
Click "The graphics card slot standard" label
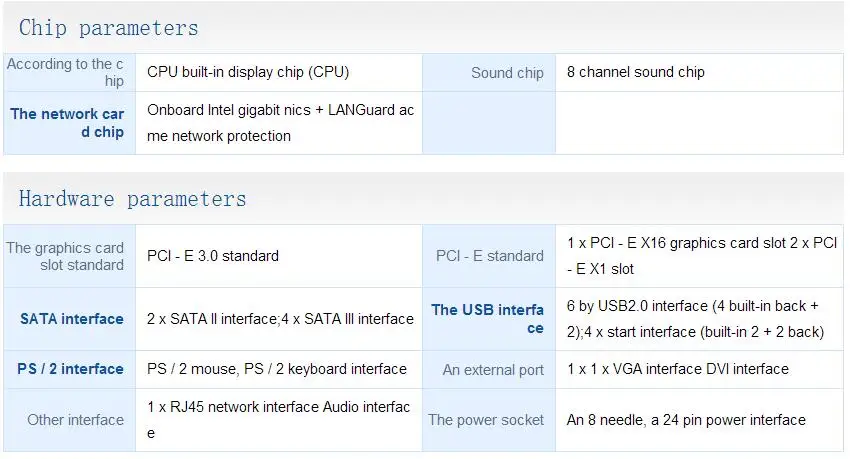(x=66, y=256)
